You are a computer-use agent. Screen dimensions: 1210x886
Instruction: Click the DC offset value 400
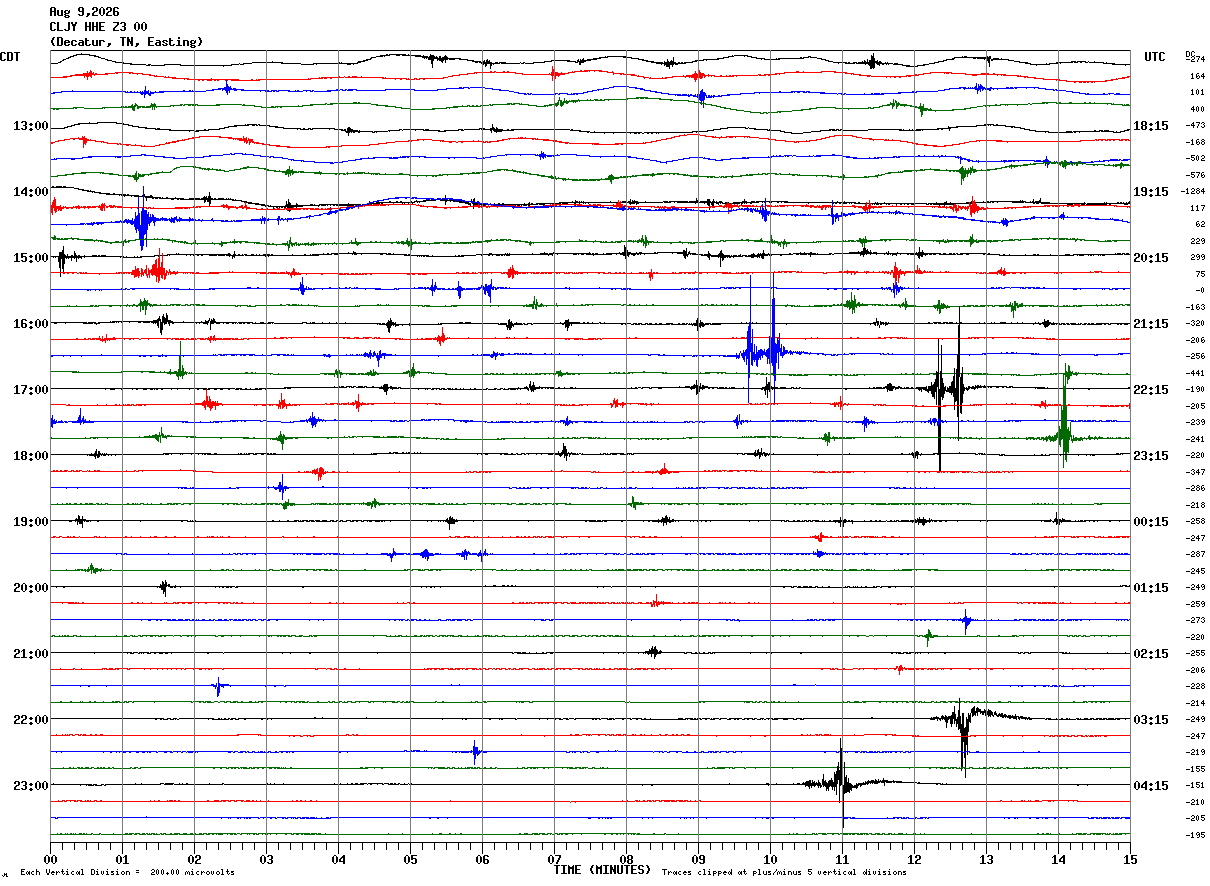(1197, 109)
